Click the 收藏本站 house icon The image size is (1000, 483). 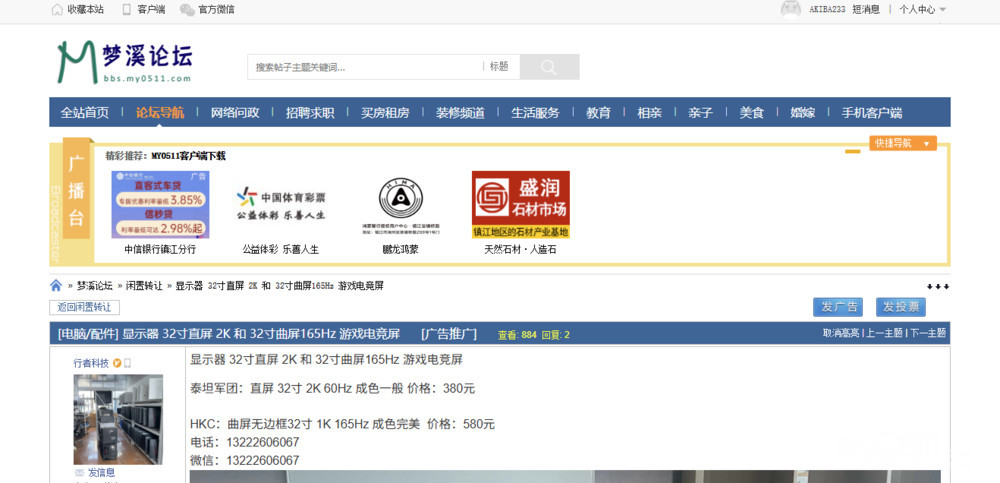pyautogui.click(x=57, y=9)
